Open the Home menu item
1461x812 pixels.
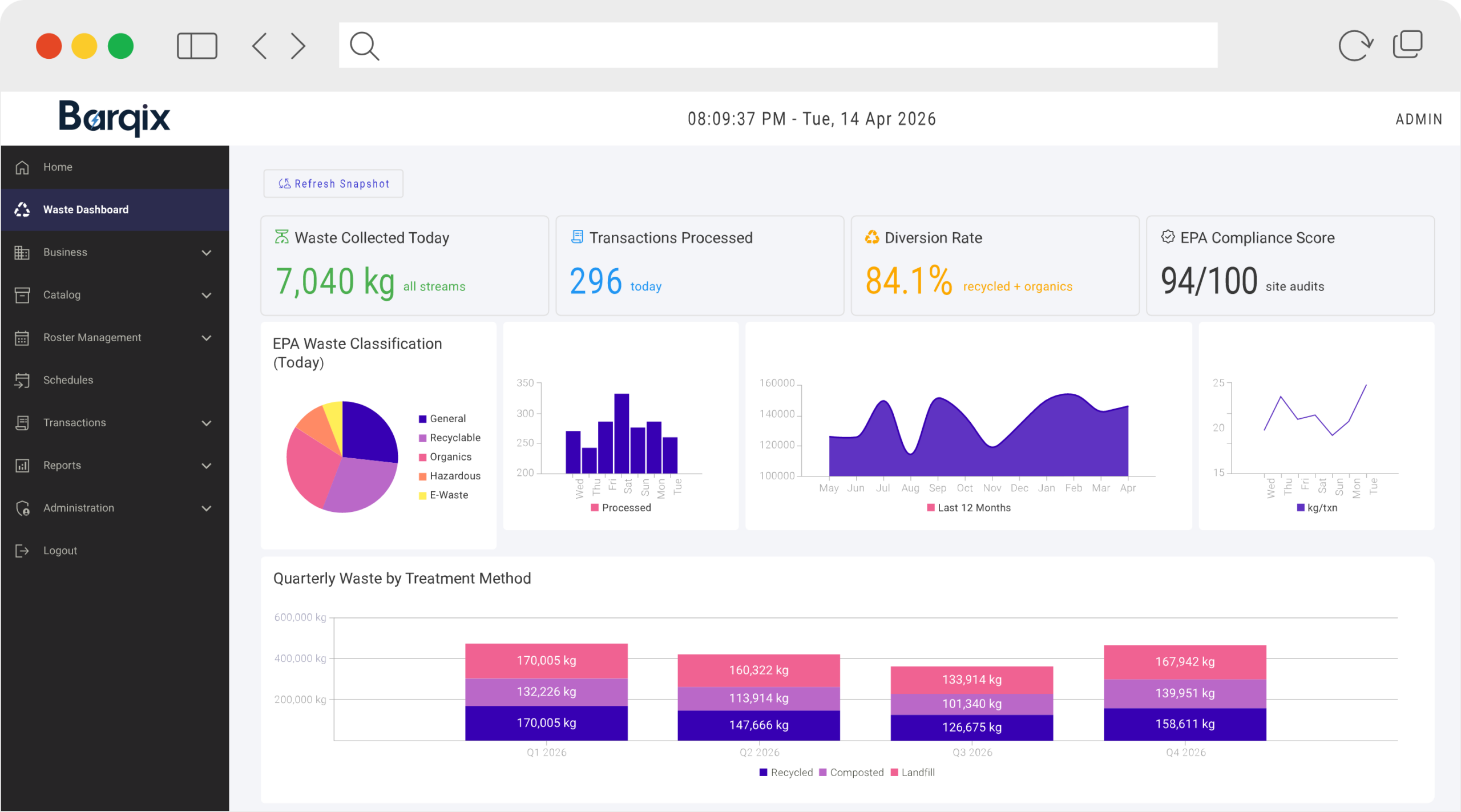coord(115,167)
